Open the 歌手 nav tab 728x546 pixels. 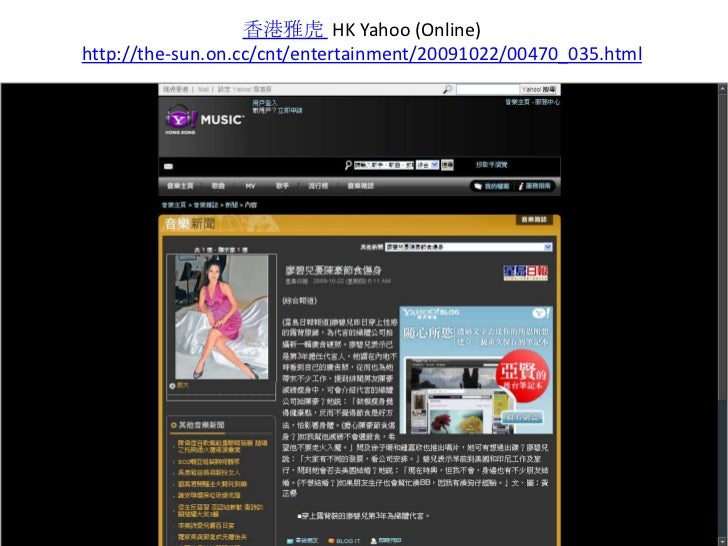[x=282, y=186]
